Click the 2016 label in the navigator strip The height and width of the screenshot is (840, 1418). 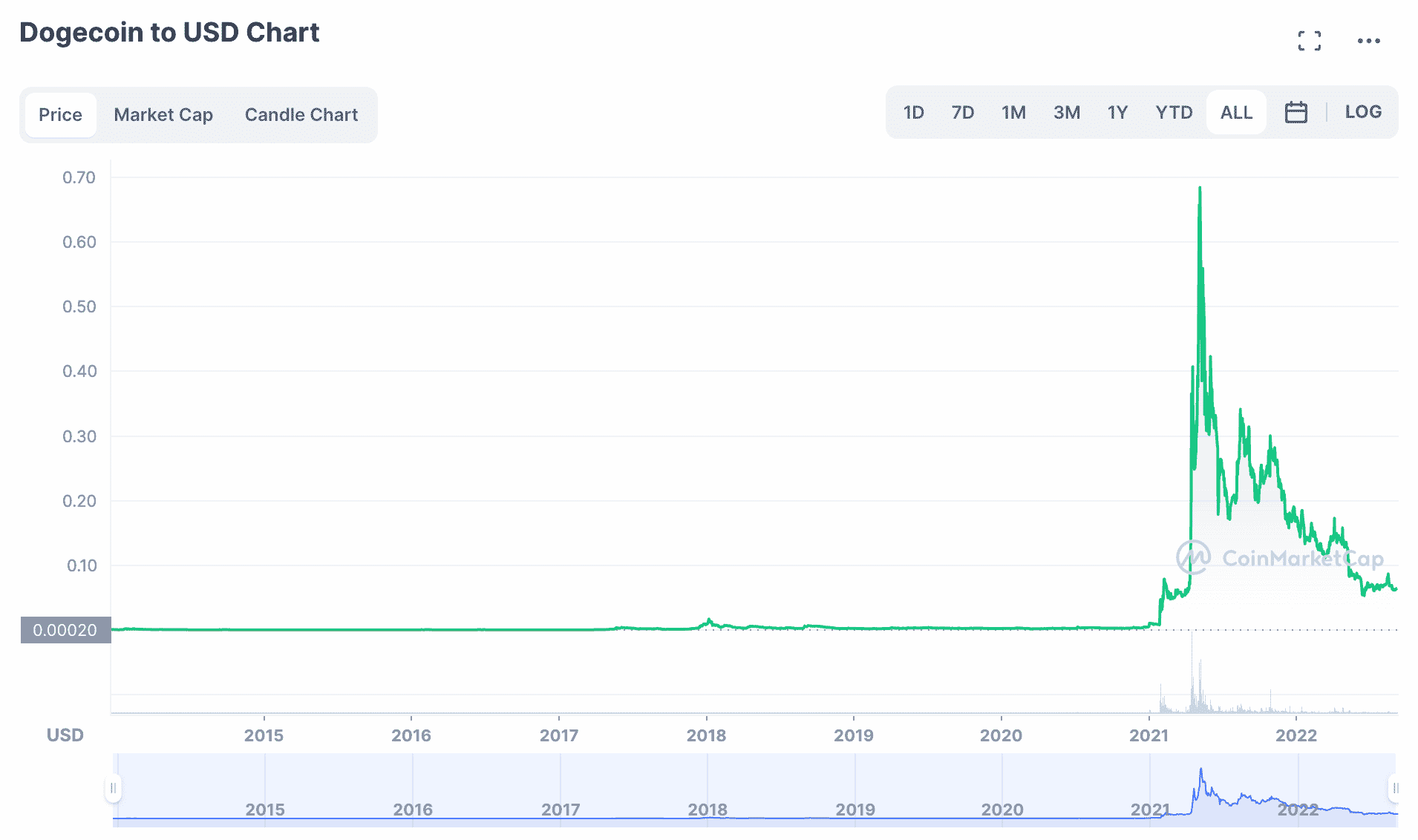413,810
